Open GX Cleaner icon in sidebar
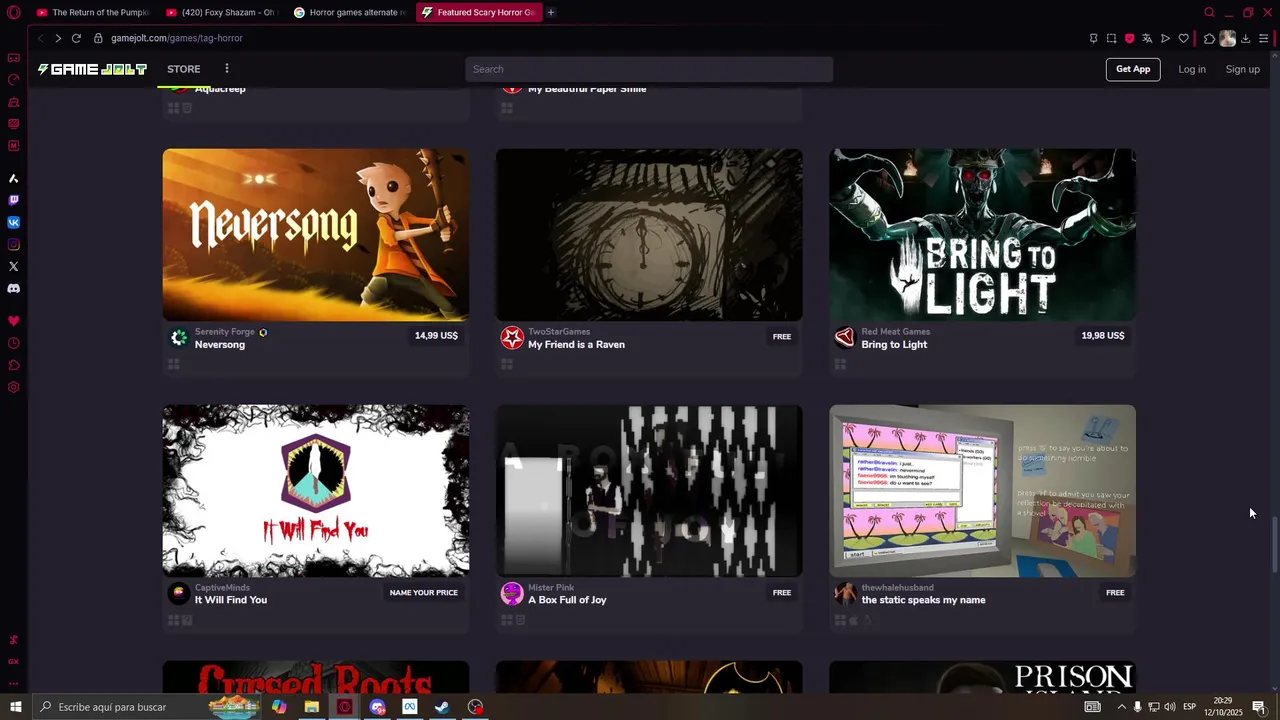This screenshot has height=720, width=1280. pyautogui.click(x=13, y=102)
